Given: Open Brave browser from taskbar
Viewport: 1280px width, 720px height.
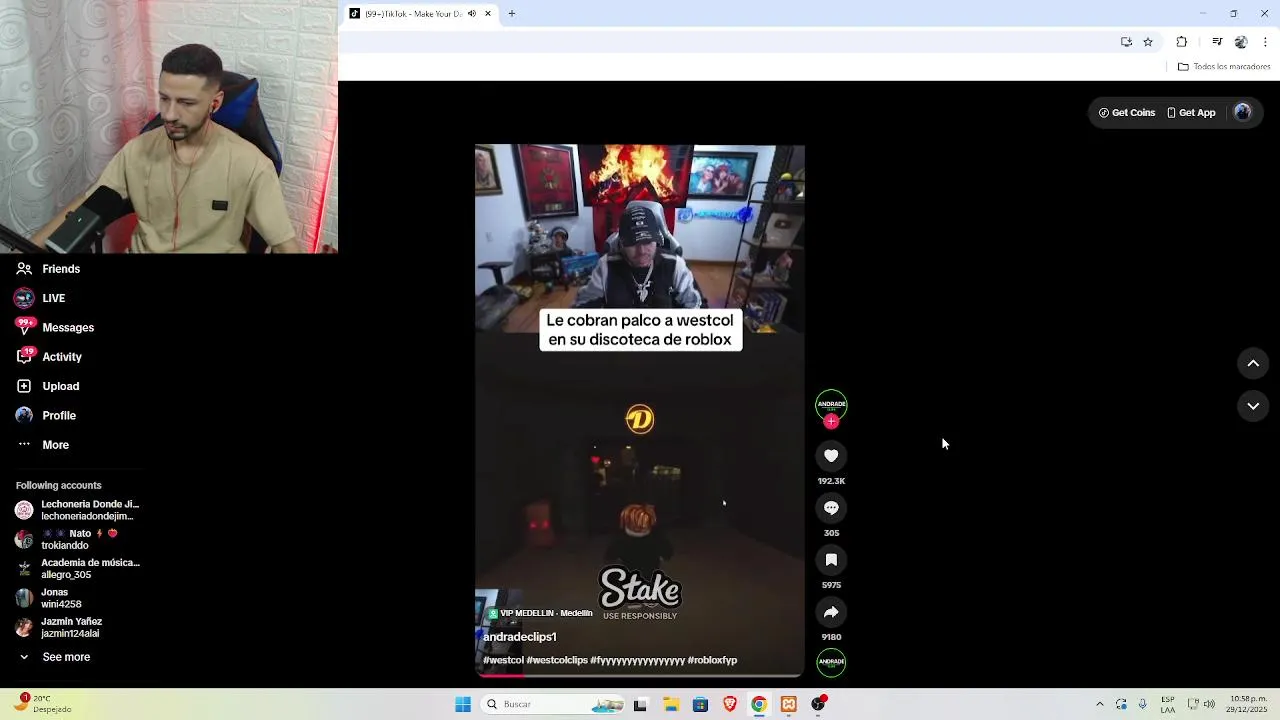Looking at the screenshot, I should (x=730, y=705).
